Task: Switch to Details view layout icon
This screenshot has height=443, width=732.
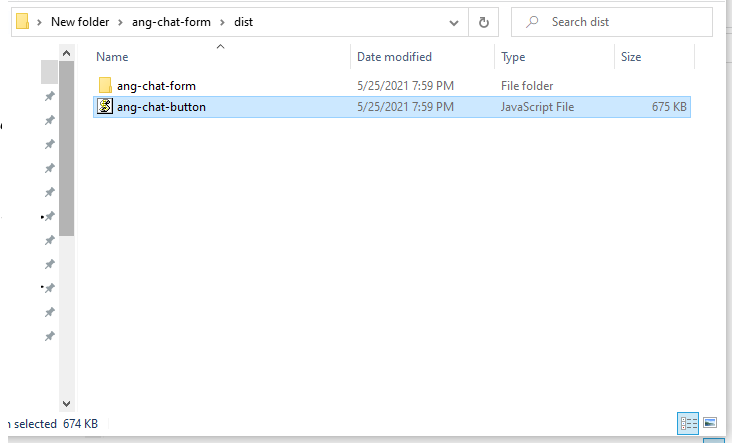Action: coord(688,424)
